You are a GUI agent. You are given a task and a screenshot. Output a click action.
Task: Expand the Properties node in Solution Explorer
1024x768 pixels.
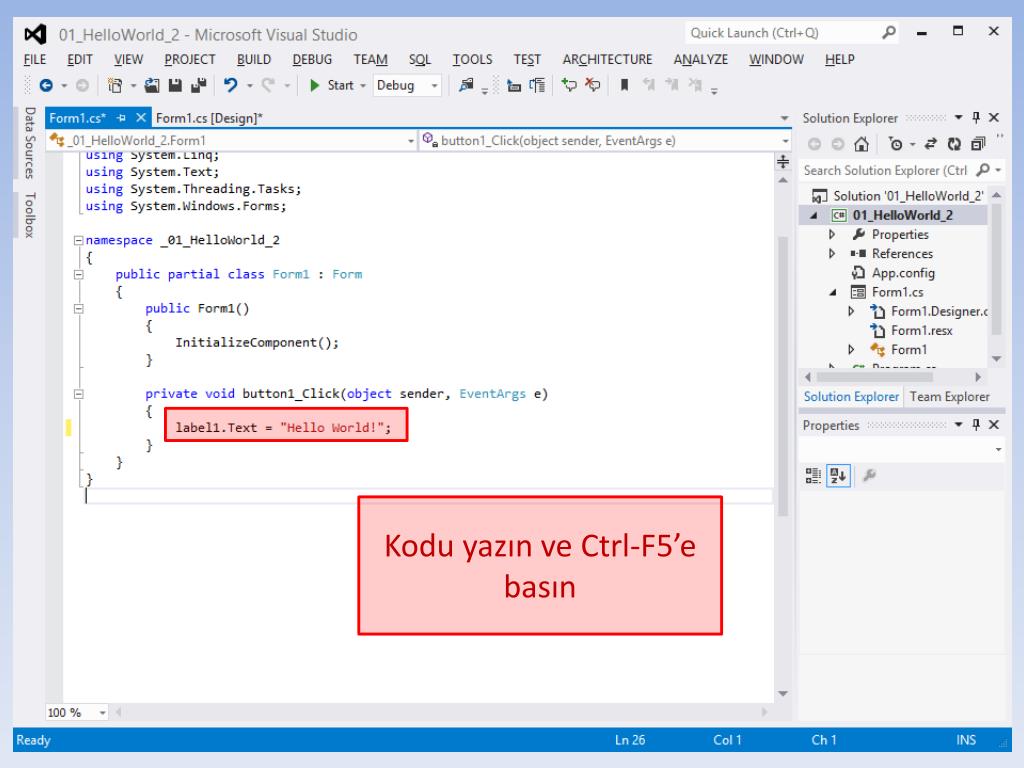(832, 234)
